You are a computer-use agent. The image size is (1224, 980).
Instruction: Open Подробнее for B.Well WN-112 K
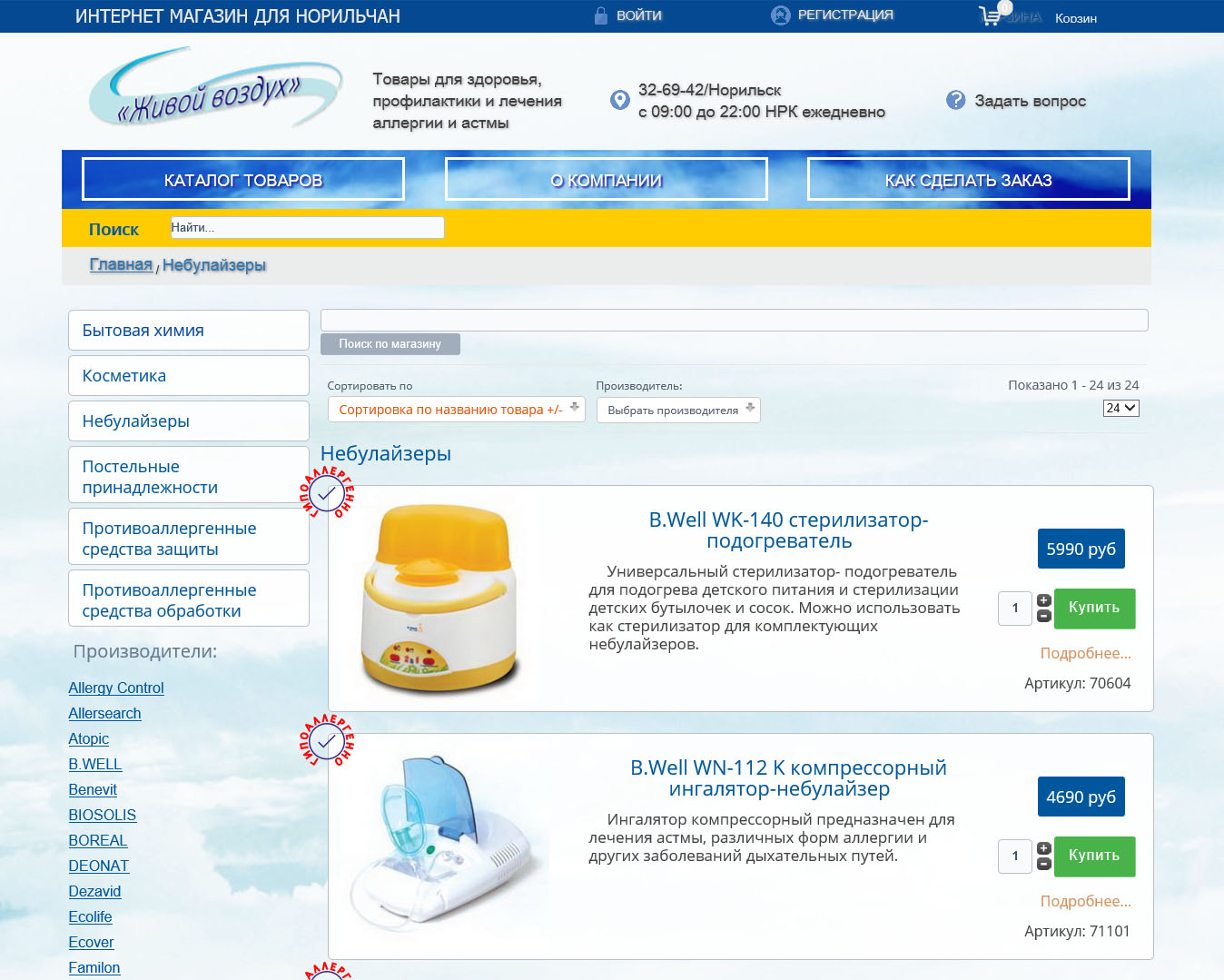1086,901
